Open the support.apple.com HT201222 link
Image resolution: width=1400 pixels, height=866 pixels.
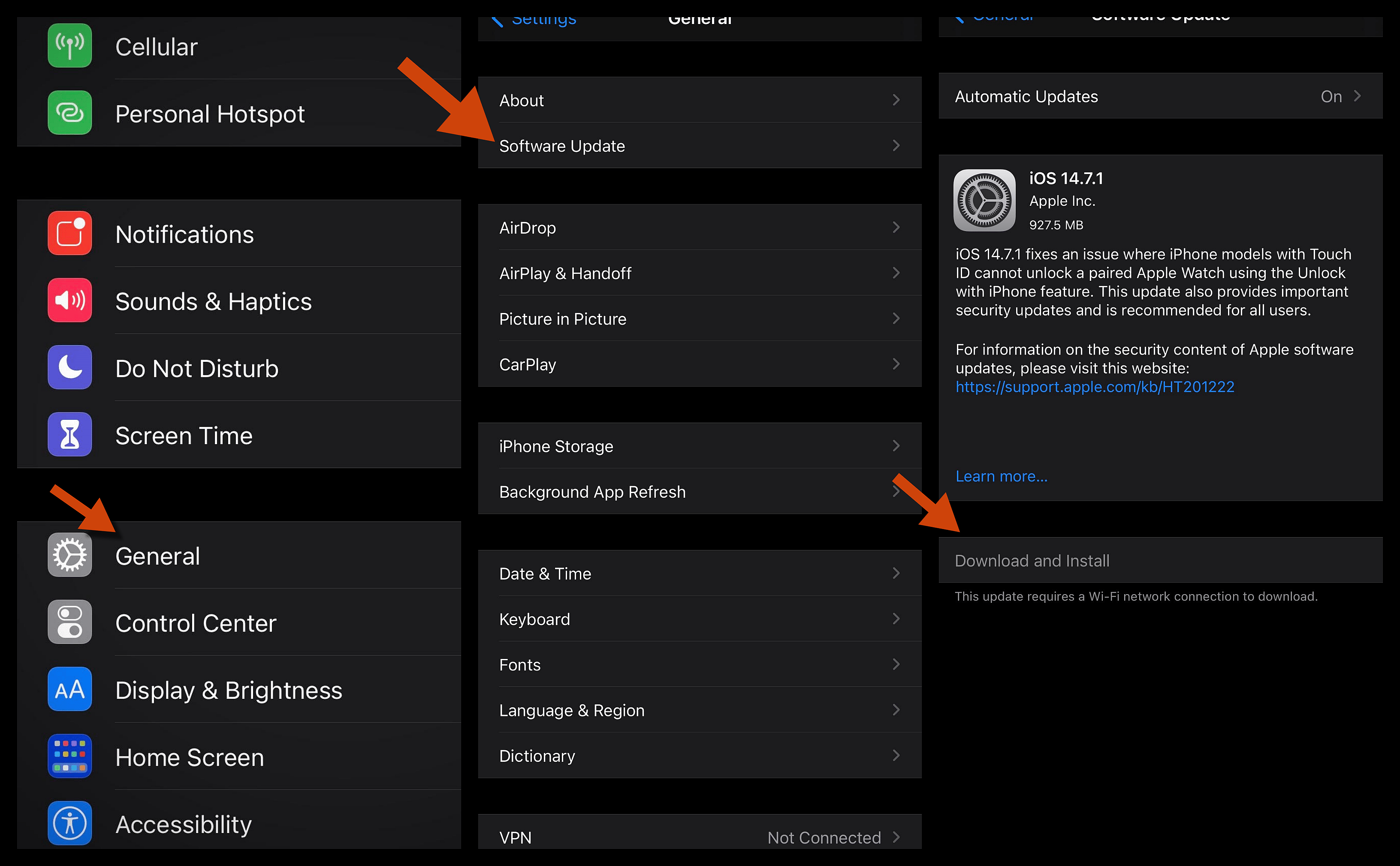pos(1095,387)
